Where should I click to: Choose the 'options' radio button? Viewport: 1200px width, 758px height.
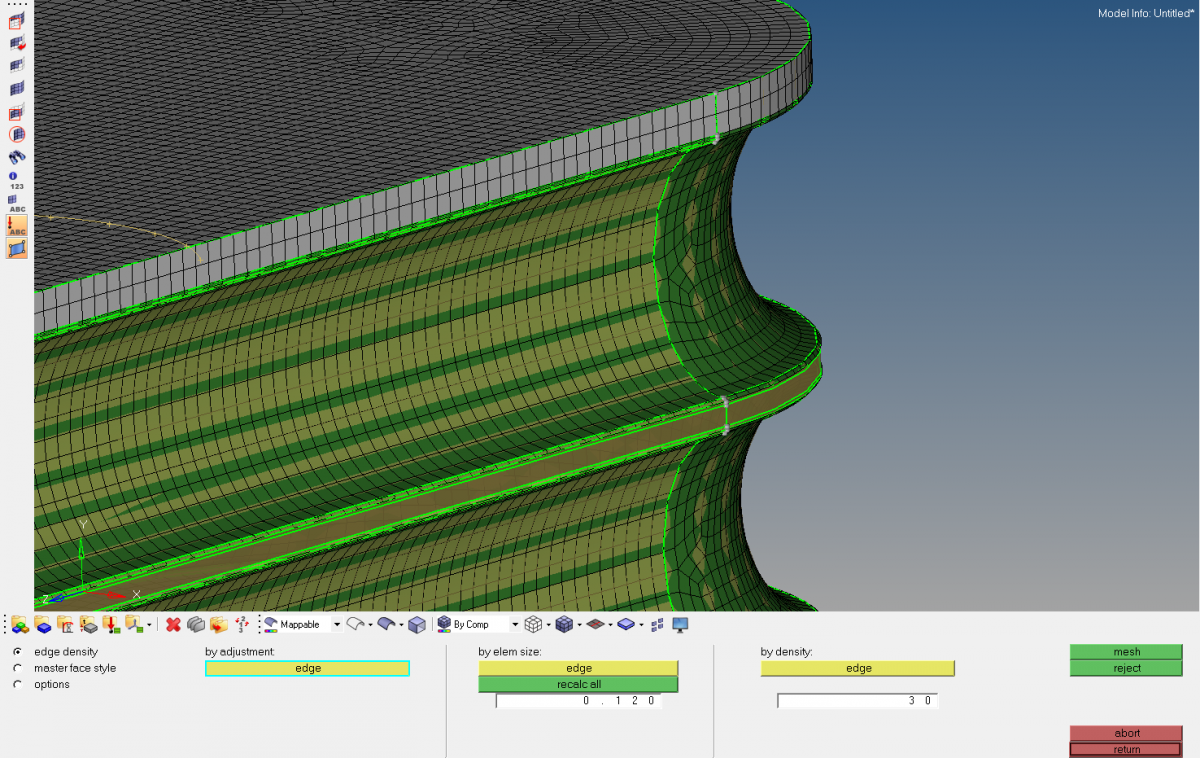[x=18, y=685]
